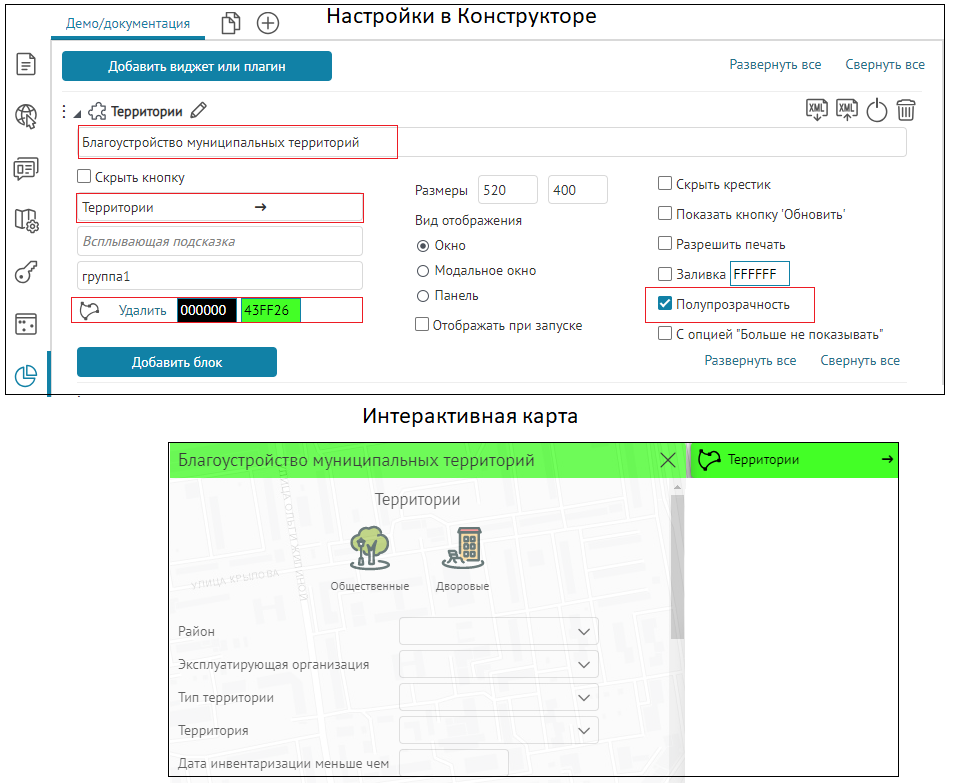The height and width of the screenshot is (783, 954).
Task: Delete the widget with the trash icon
Action: [906, 110]
